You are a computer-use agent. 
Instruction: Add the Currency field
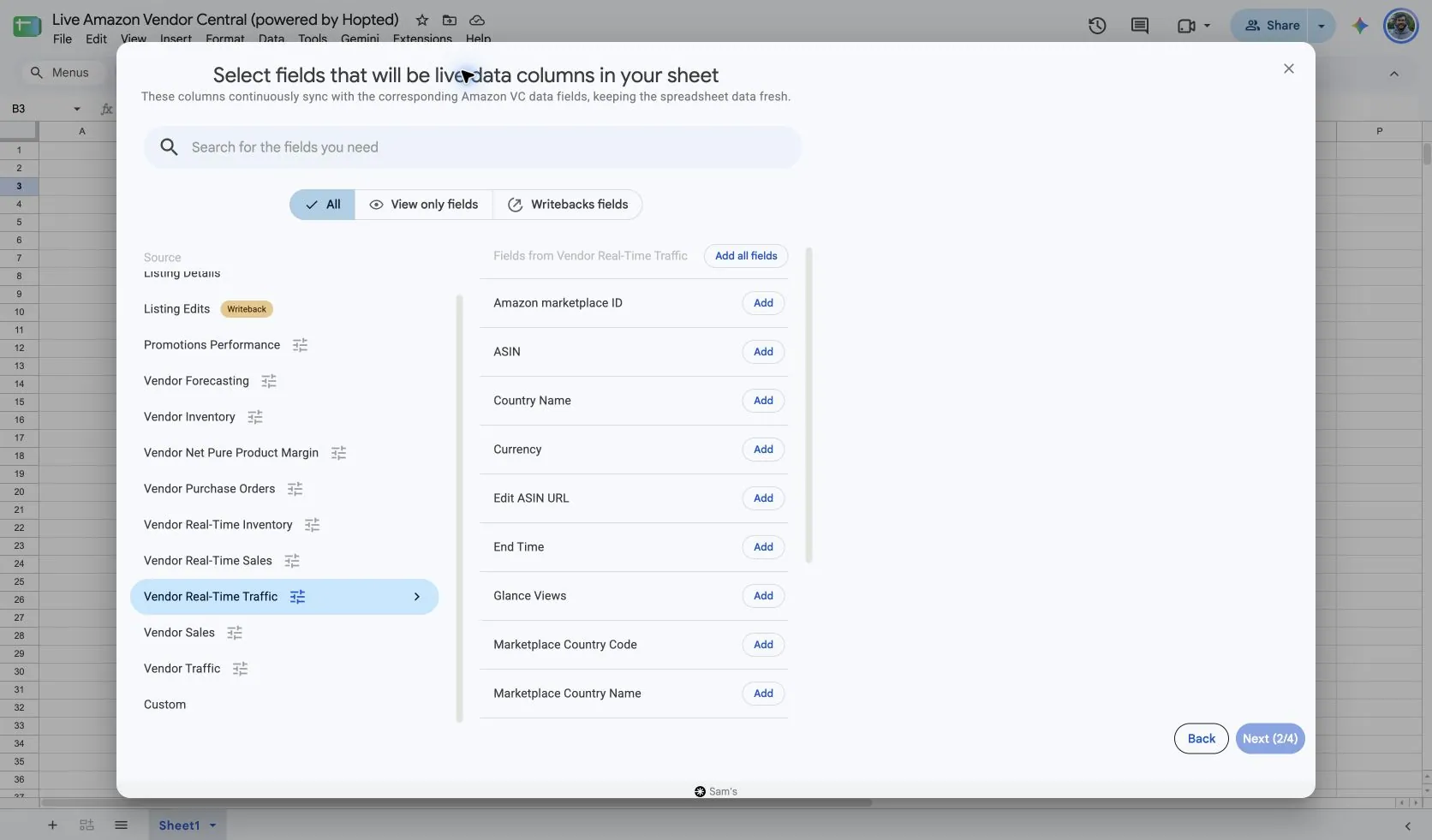click(763, 450)
